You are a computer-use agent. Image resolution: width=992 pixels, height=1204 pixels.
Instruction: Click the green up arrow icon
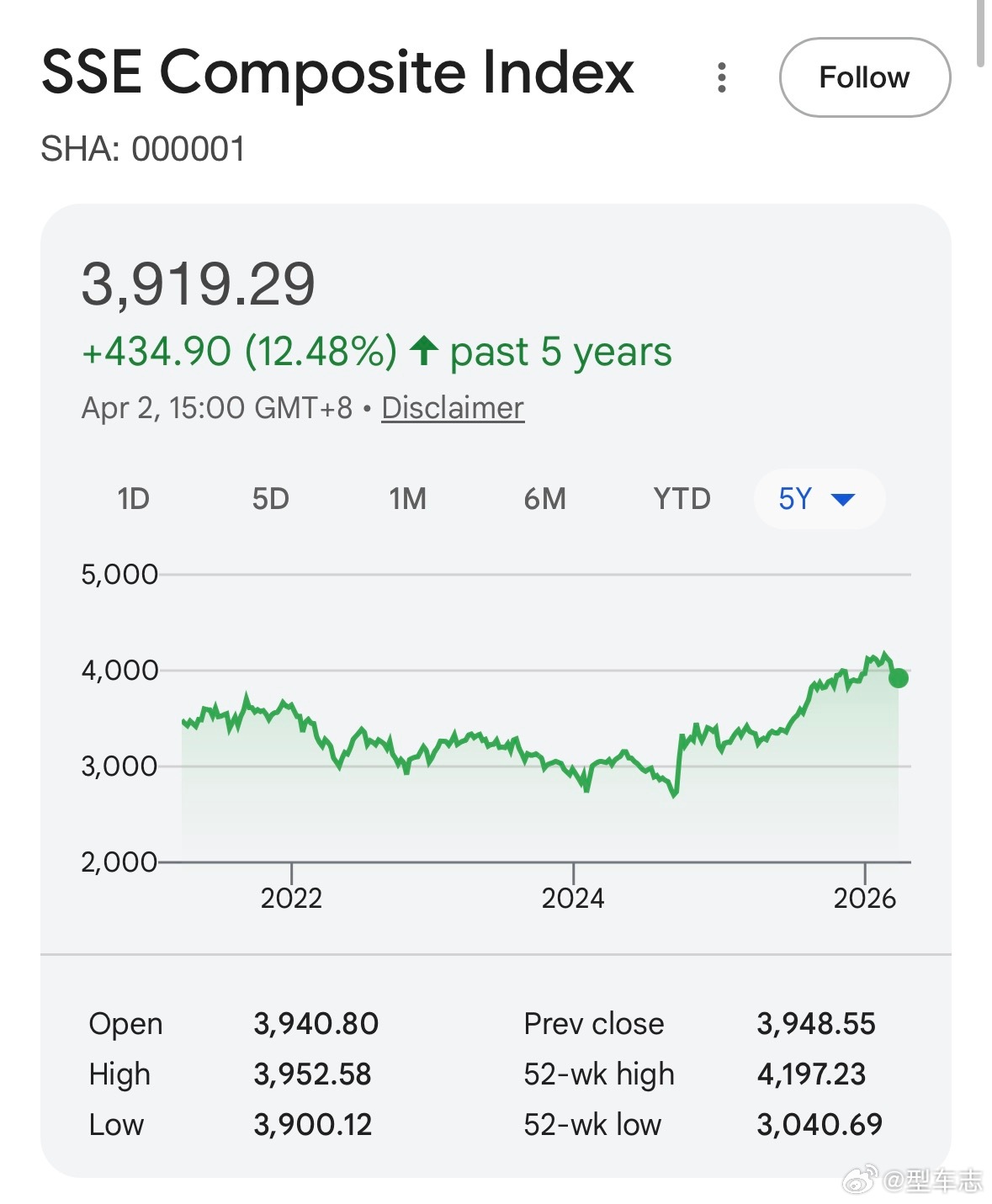click(424, 351)
